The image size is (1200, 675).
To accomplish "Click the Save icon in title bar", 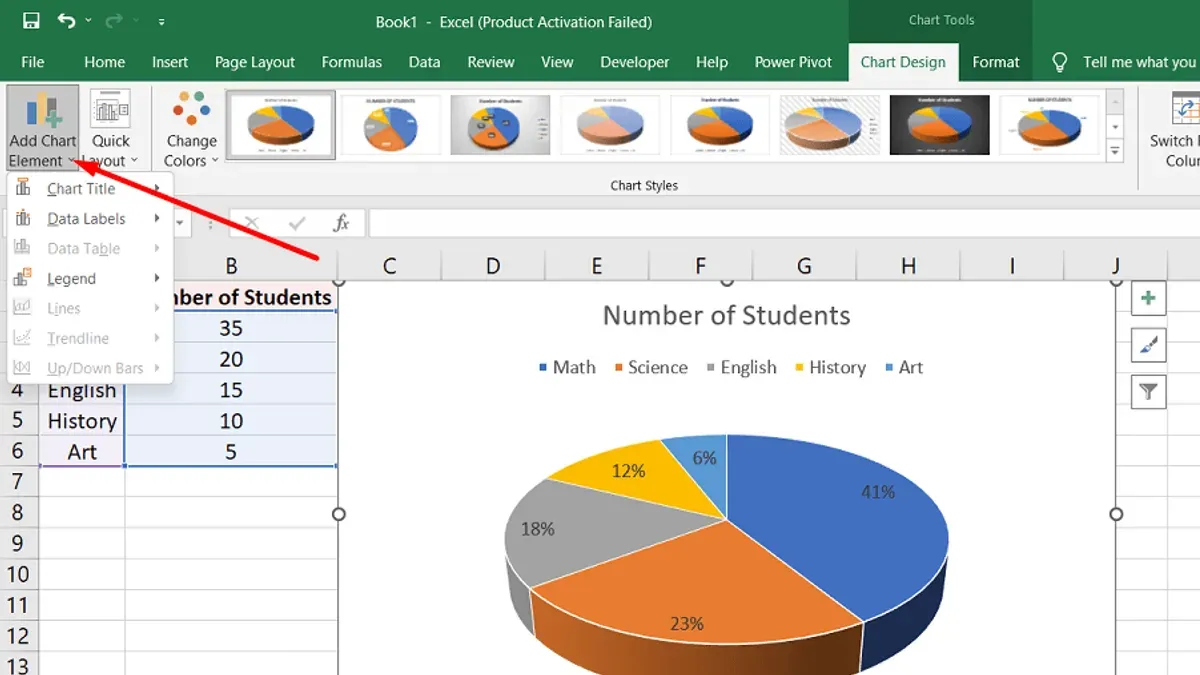I will [31, 21].
